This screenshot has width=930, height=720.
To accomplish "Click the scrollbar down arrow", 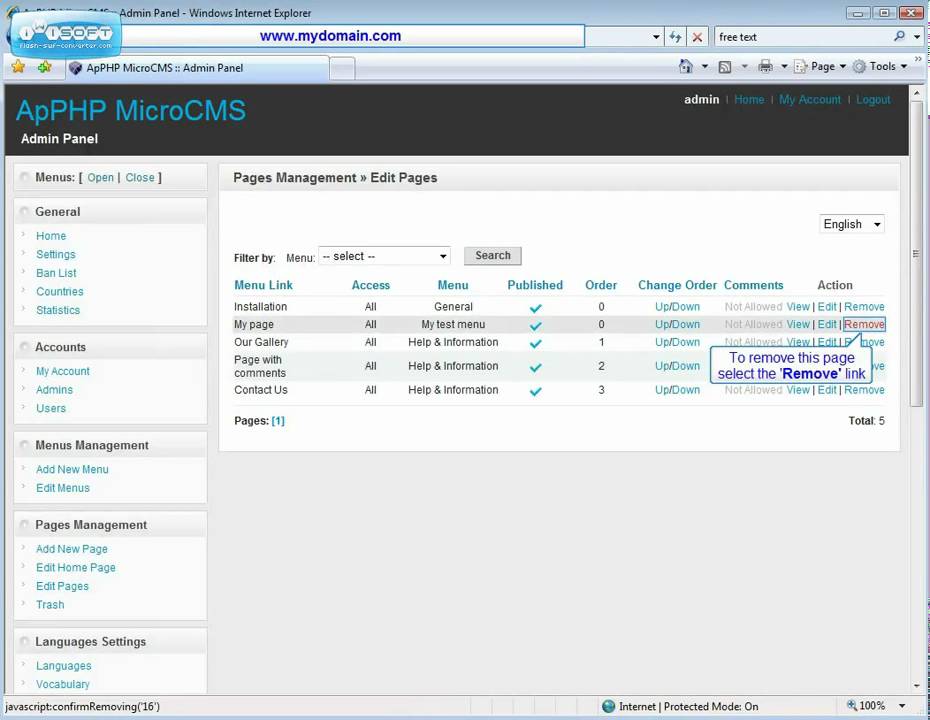I will [x=916, y=686].
